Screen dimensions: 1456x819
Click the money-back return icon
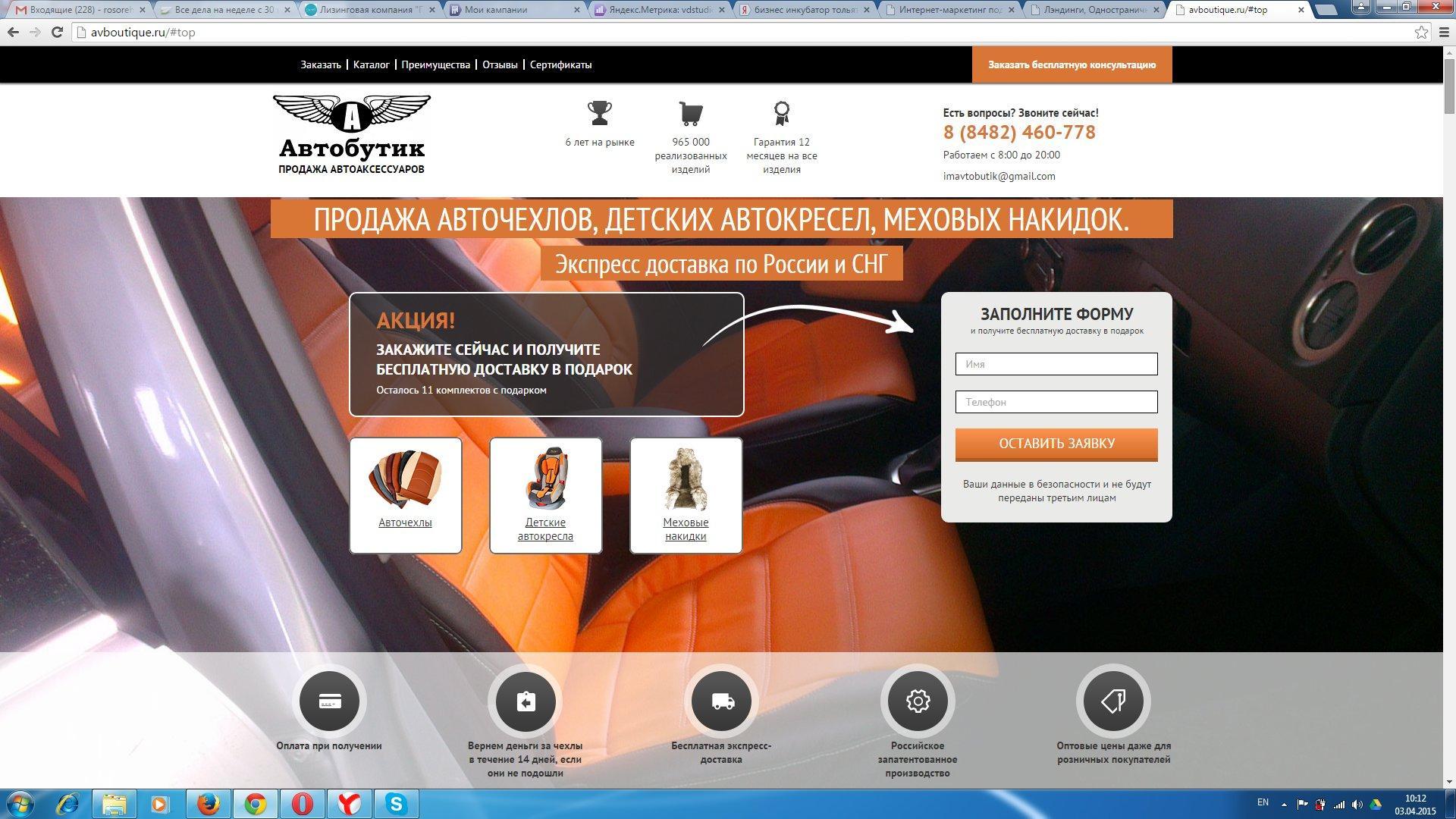pyautogui.click(x=526, y=701)
